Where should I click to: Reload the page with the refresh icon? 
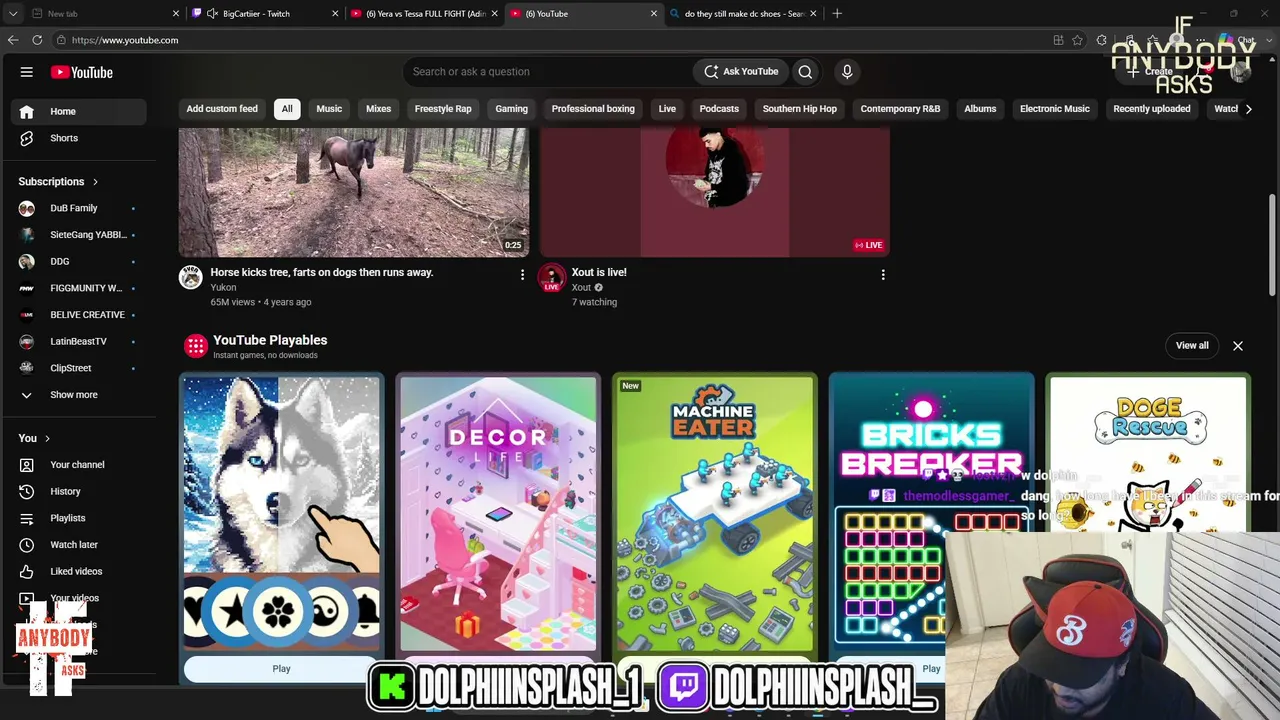(37, 40)
